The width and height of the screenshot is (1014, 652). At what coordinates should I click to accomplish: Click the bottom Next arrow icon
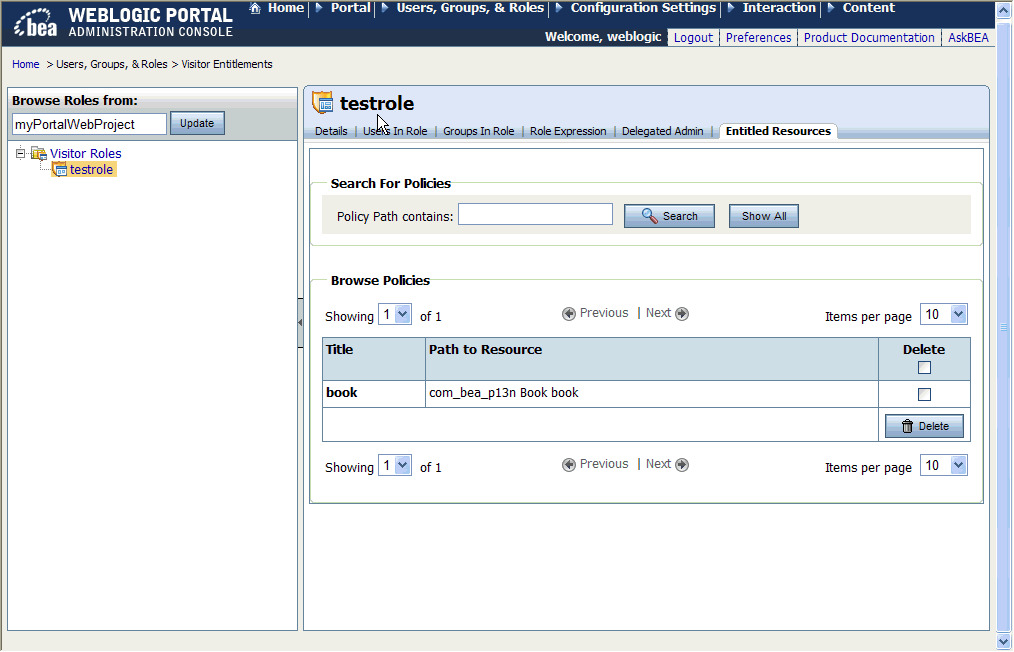[682, 465]
